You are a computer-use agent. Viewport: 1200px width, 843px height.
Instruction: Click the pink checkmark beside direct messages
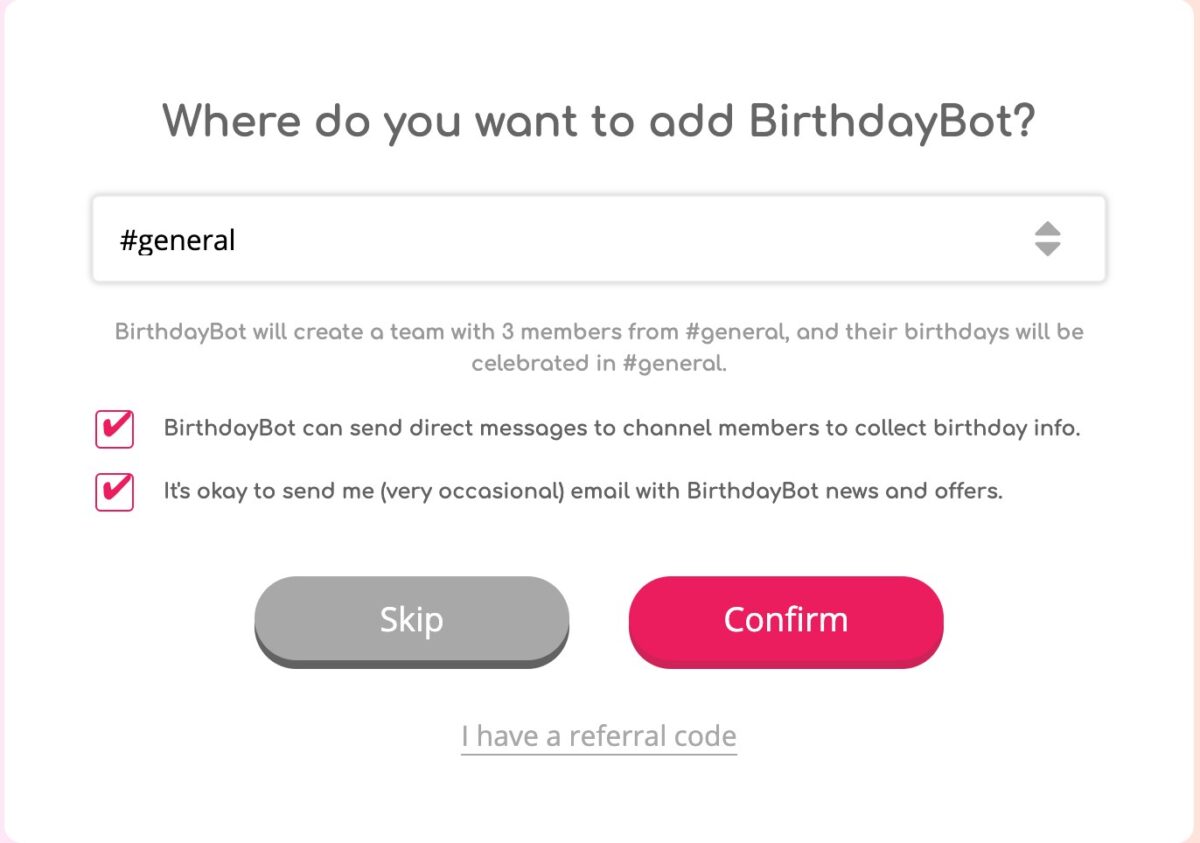[x=116, y=427]
